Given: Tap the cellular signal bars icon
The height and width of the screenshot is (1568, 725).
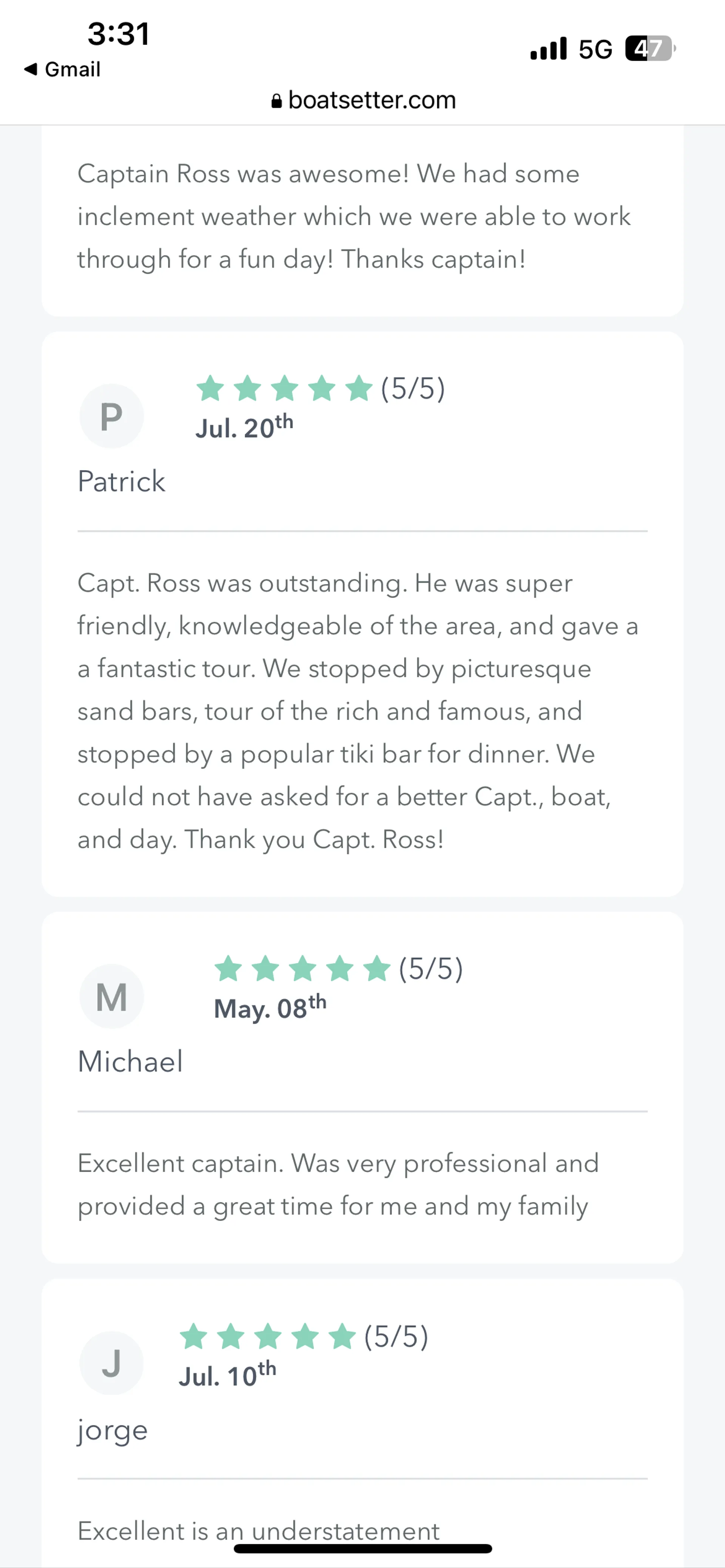Looking at the screenshot, I should (548, 49).
